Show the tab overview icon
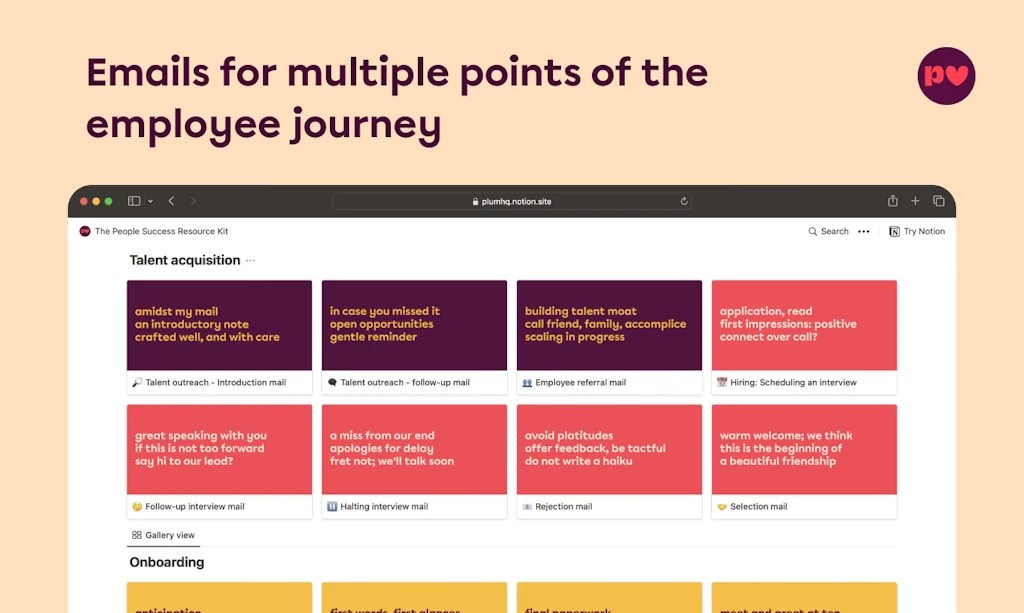The width and height of the screenshot is (1024, 613). tap(937, 200)
